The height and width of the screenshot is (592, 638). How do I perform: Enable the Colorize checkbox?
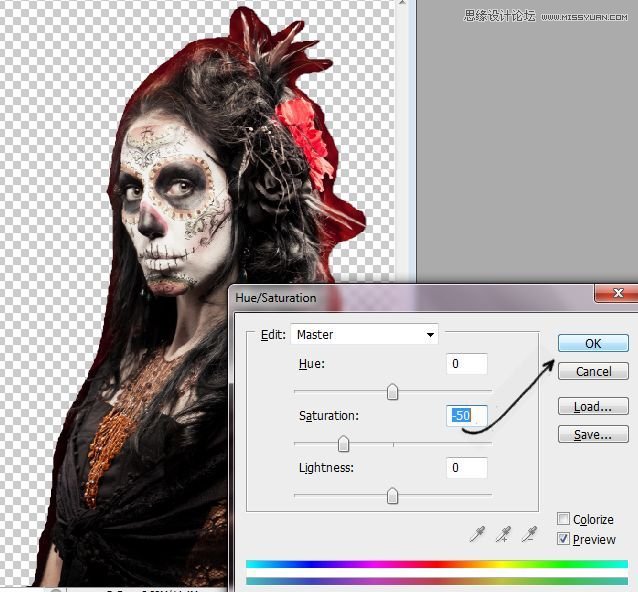pyautogui.click(x=563, y=519)
